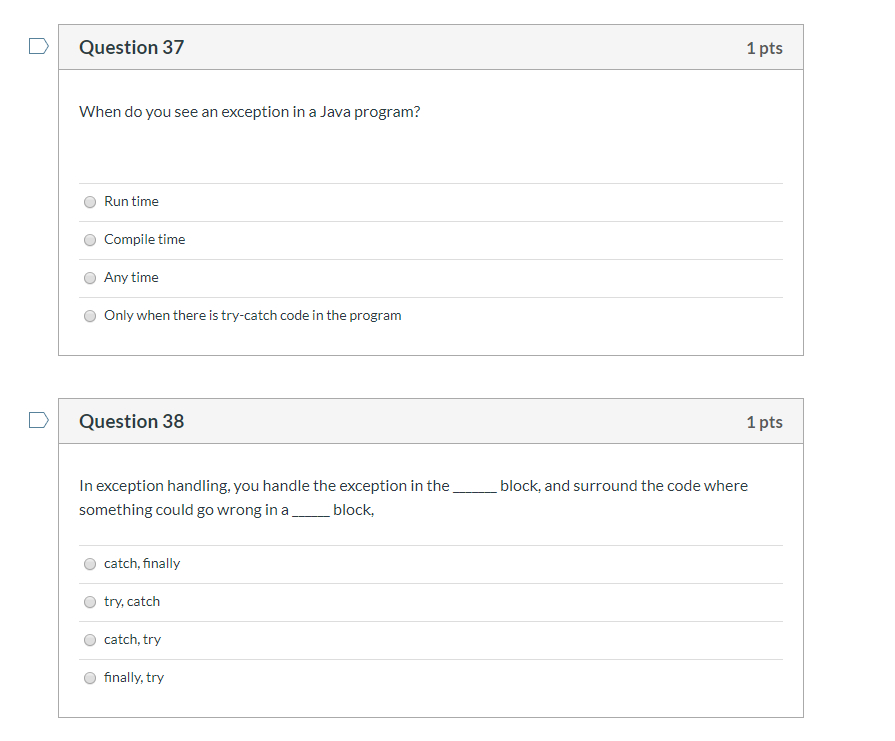Screen dimensions: 895x741
Task: Click the Question 38 header title
Action: (x=132, y=421)
